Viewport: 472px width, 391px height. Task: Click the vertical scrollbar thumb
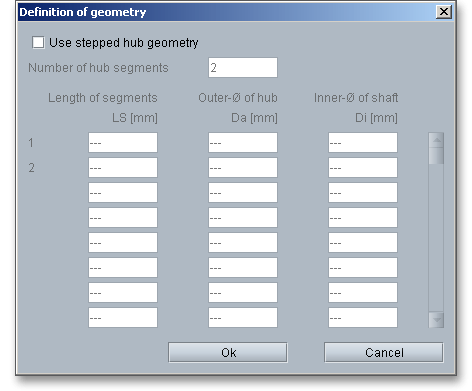436,156
